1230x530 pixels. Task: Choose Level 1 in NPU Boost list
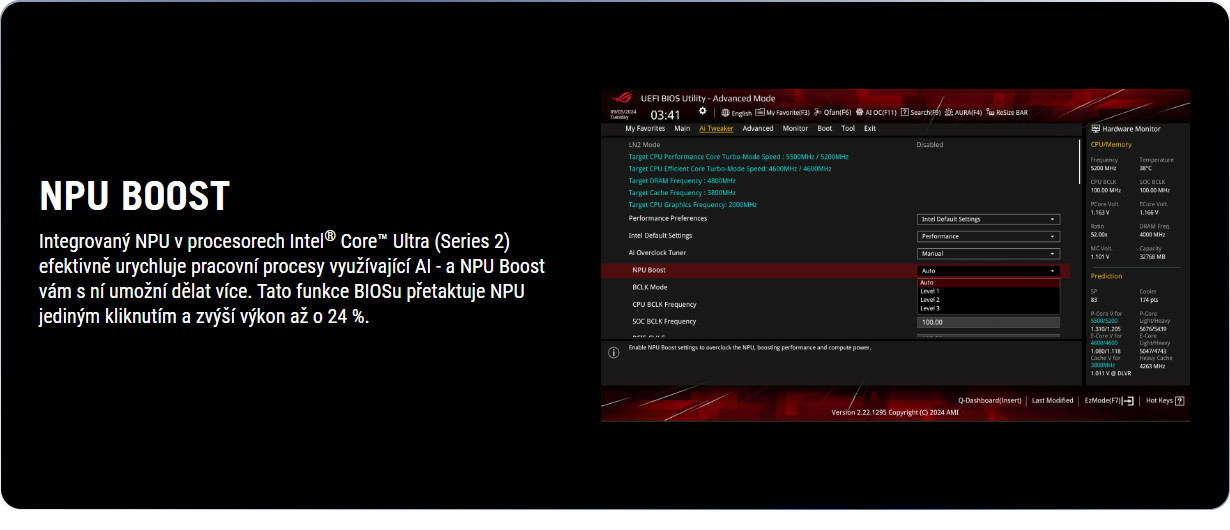pos(988,291)
